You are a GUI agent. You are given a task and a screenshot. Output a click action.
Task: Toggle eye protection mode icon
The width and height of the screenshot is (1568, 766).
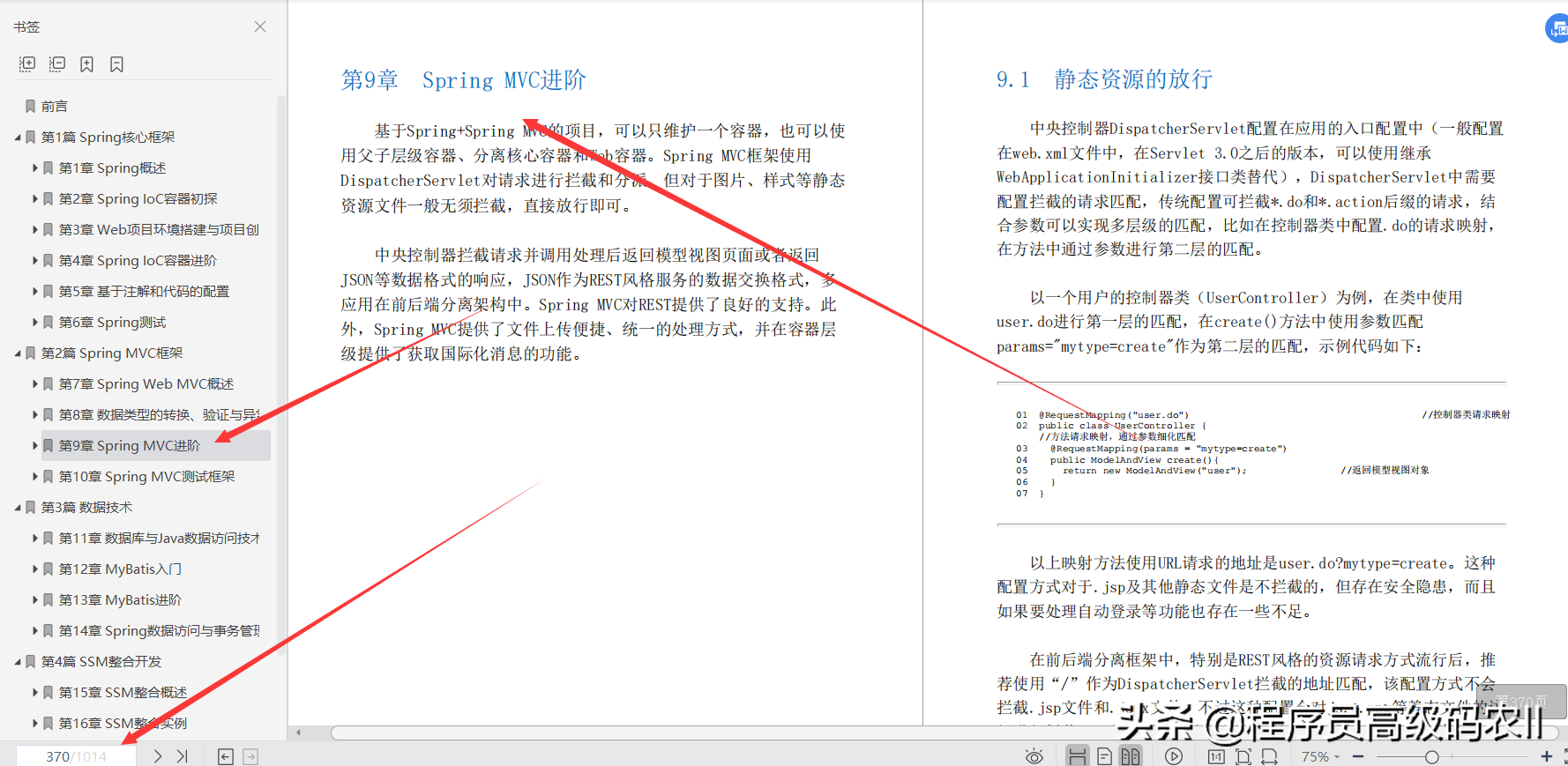click(1034, 756)
